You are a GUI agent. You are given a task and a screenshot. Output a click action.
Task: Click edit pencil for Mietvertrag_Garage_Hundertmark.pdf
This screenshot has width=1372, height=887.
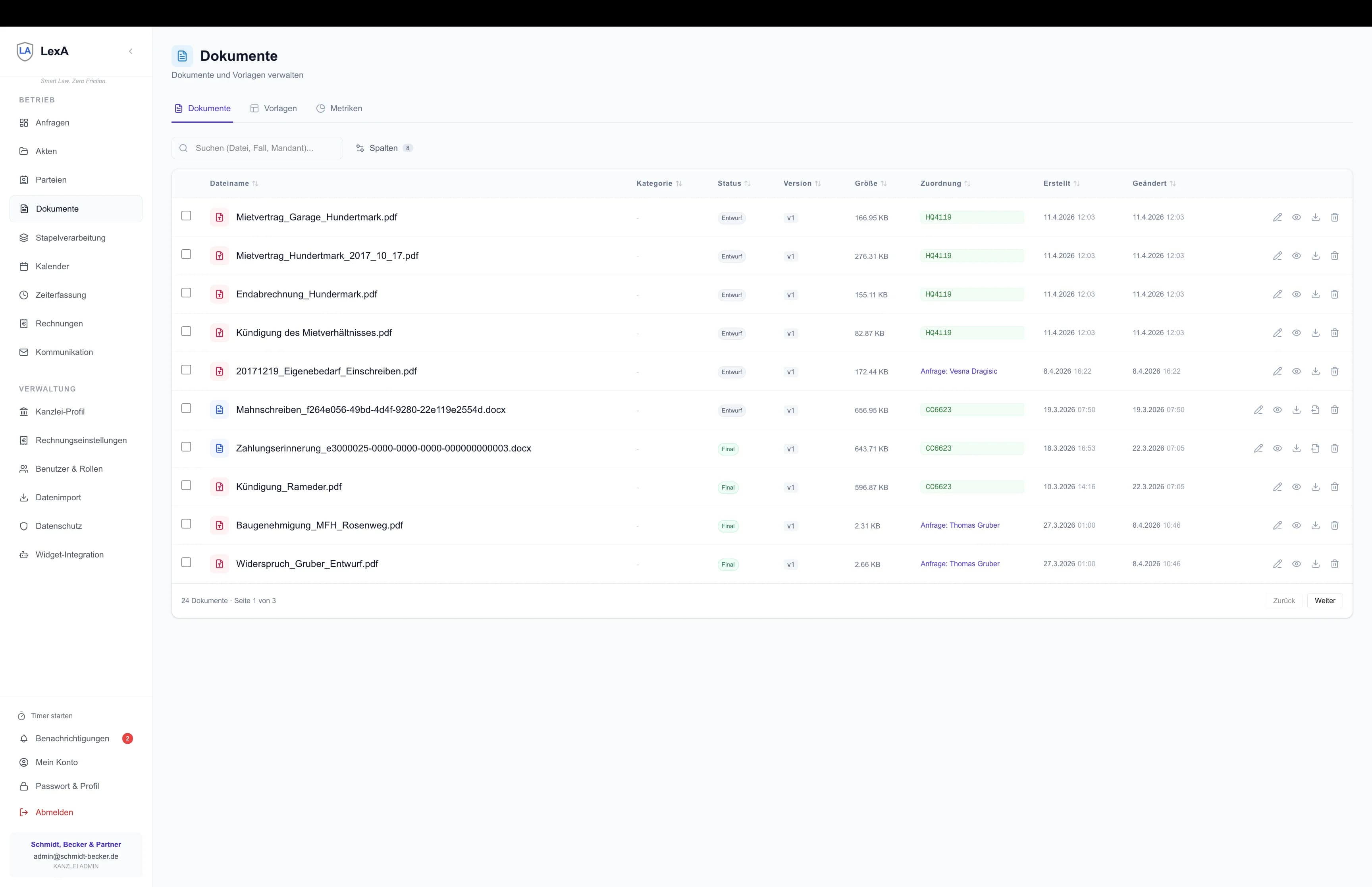(1277, 217)
